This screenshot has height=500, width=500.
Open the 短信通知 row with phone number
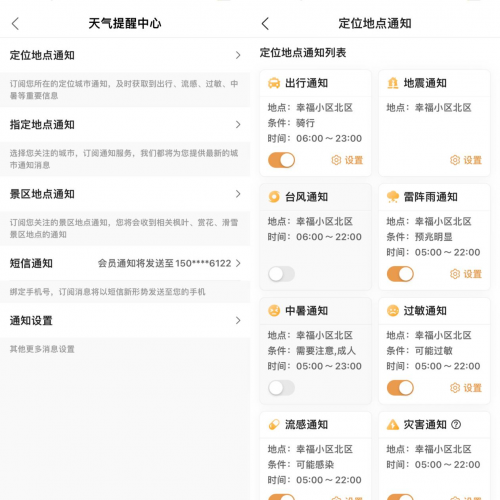point(125,263)
